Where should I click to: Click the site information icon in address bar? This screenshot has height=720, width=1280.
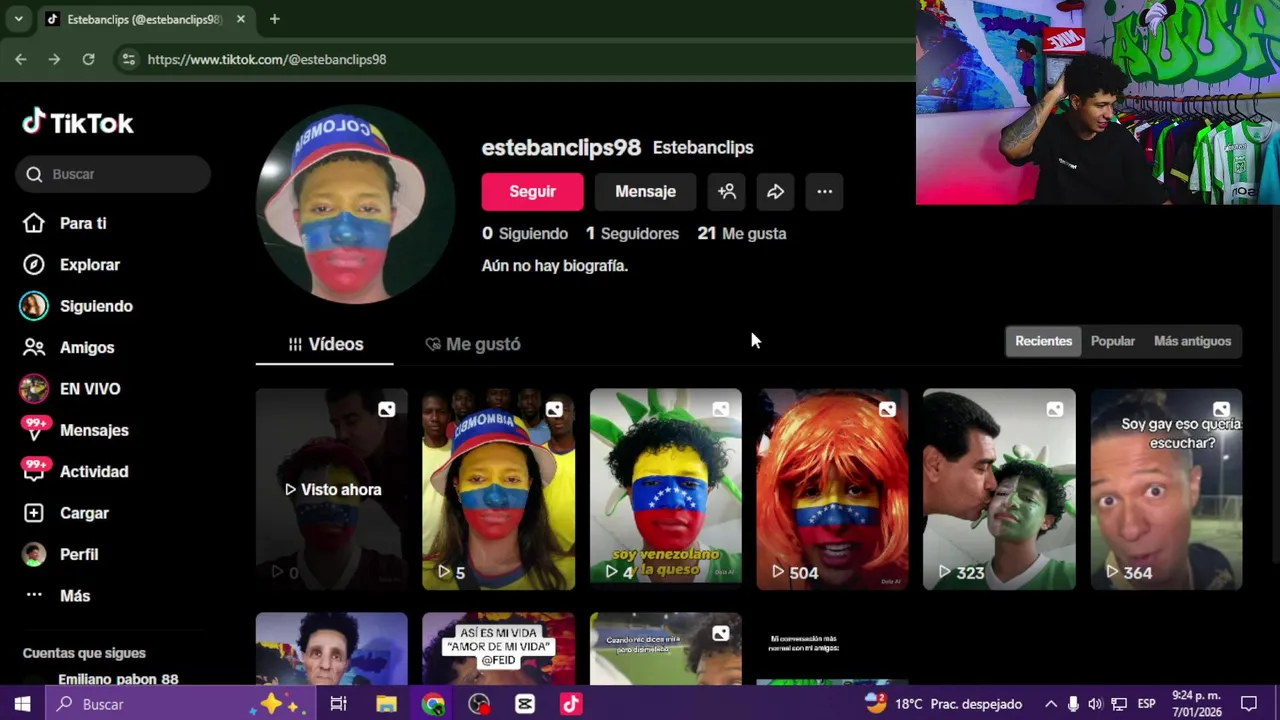128,59
